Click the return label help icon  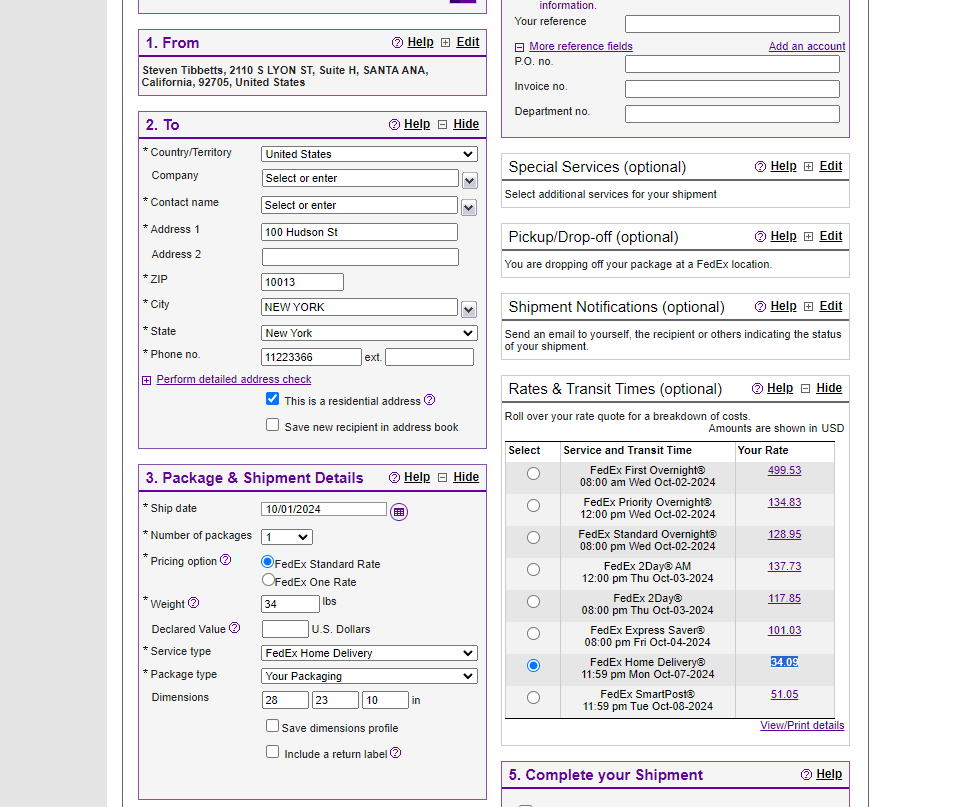395,752
